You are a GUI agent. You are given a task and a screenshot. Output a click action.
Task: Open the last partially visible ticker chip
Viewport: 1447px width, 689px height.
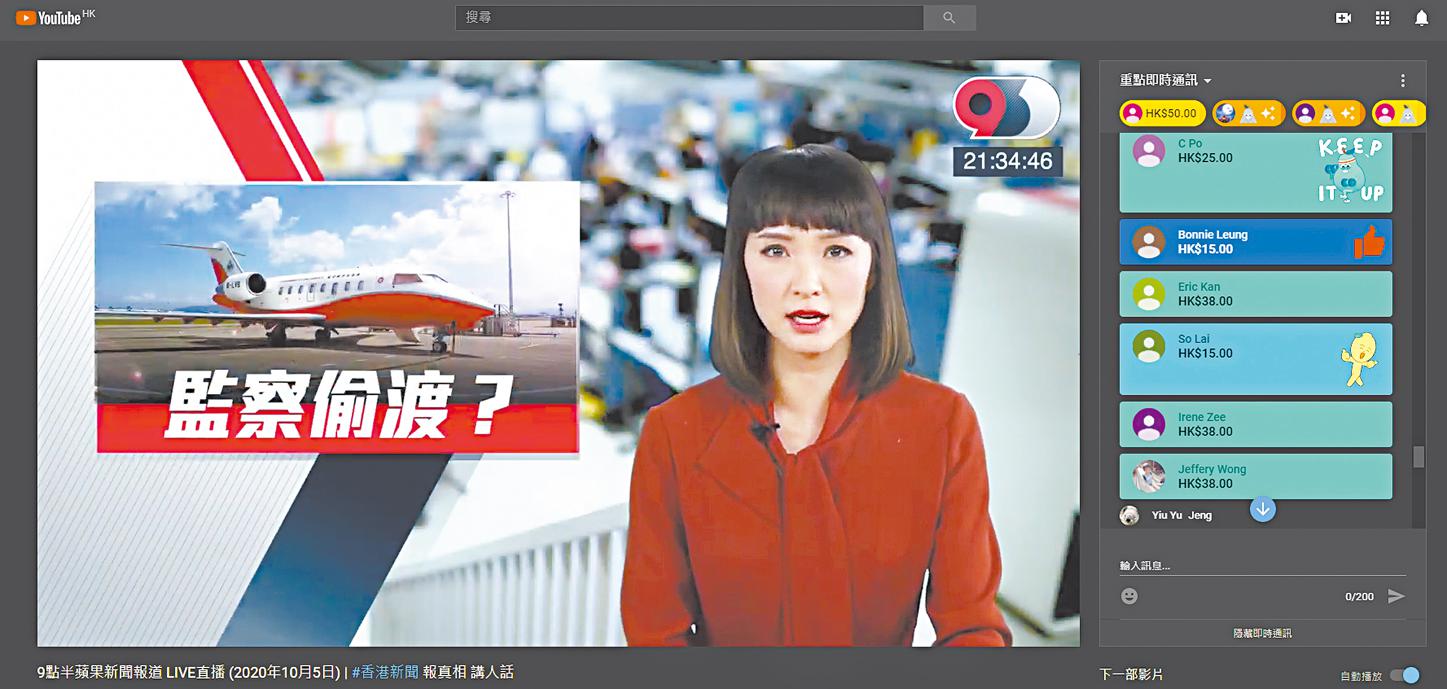click(x=1399, y=113)
